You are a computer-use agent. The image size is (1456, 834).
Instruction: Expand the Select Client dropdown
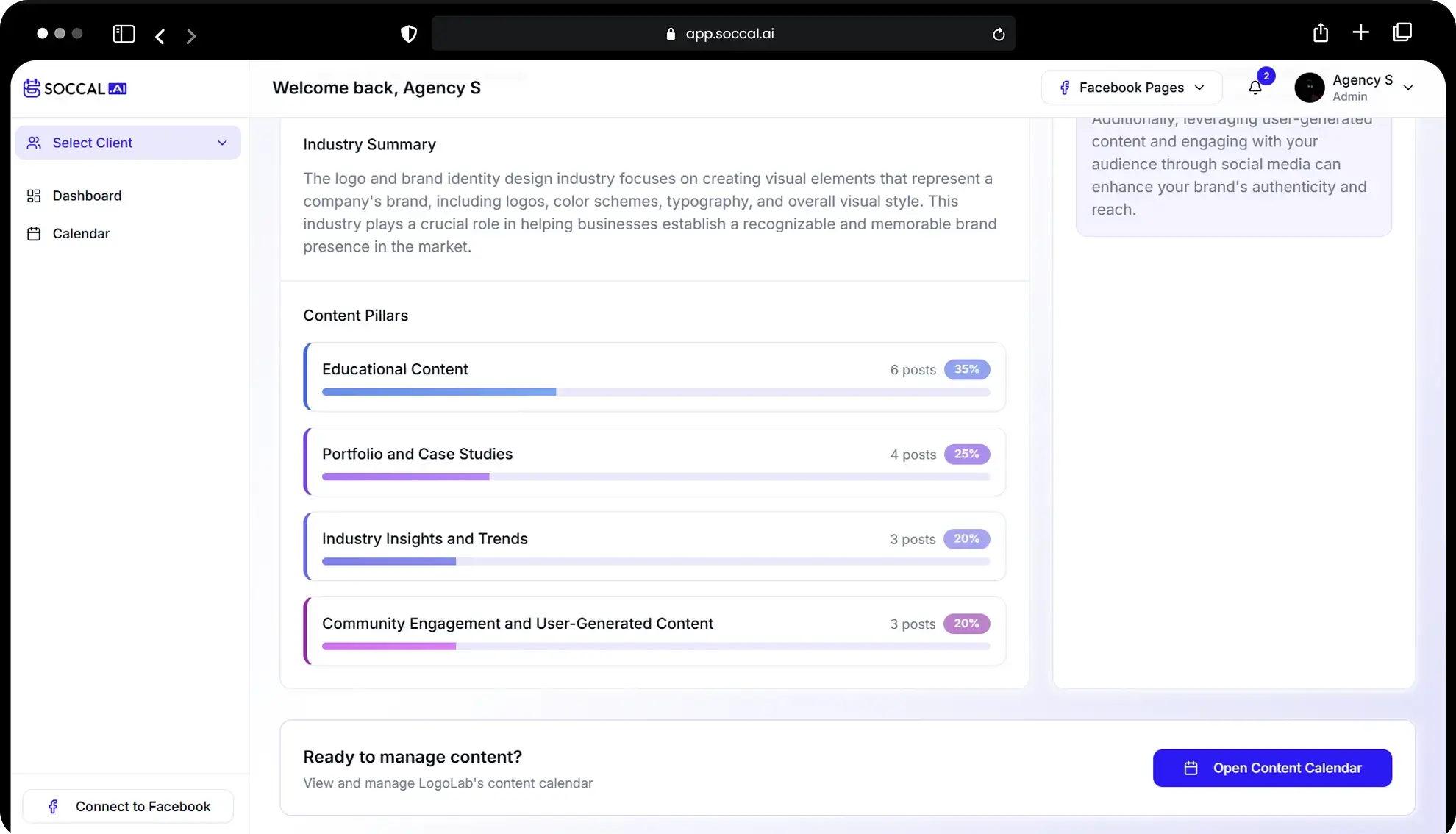(x=128, y=143)
